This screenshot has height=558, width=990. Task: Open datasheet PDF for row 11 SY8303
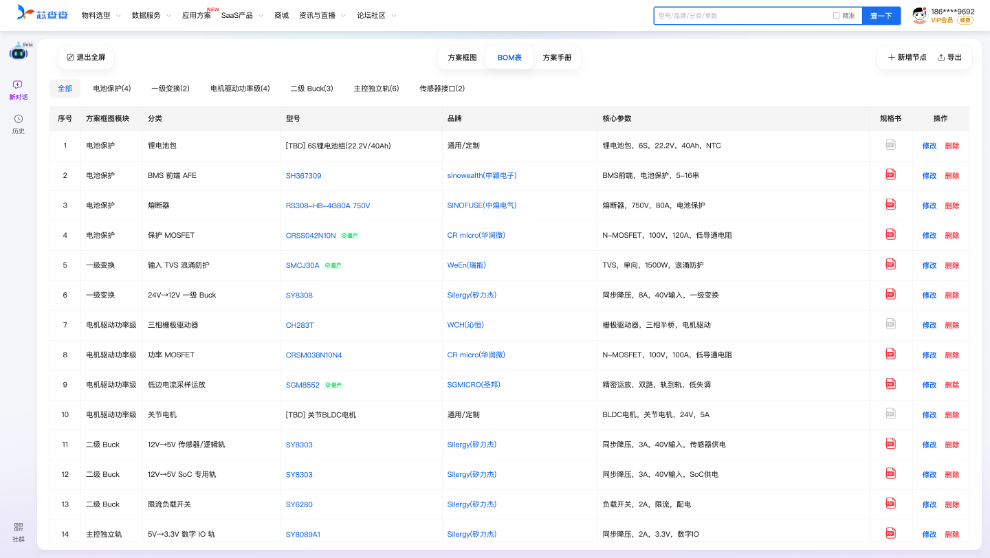click(890, 444)
